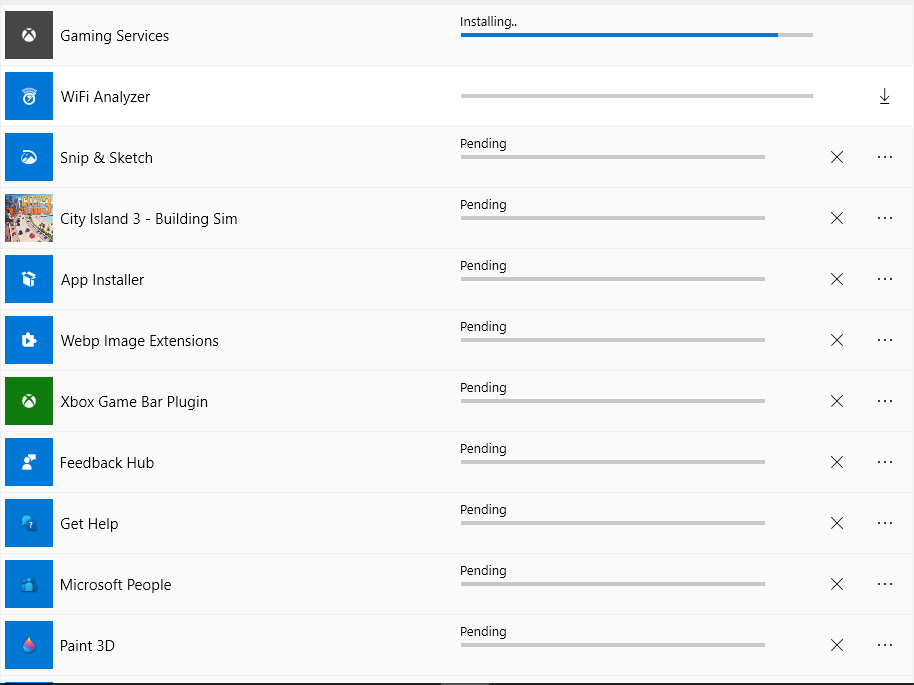Cancel the City Island 3 pending update
The image size is (914, 685).
click(x=837, y=218)
